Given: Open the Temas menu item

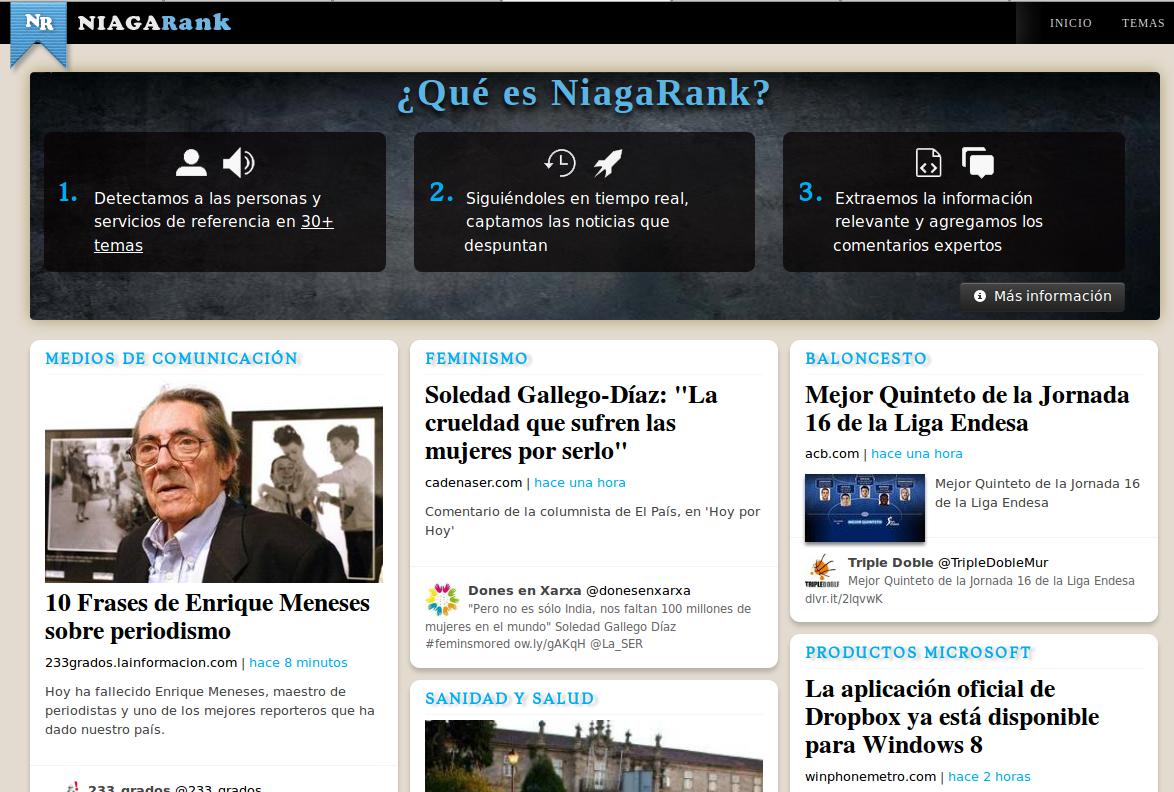Looking at the screenshot, I should tap(1142, 23).
